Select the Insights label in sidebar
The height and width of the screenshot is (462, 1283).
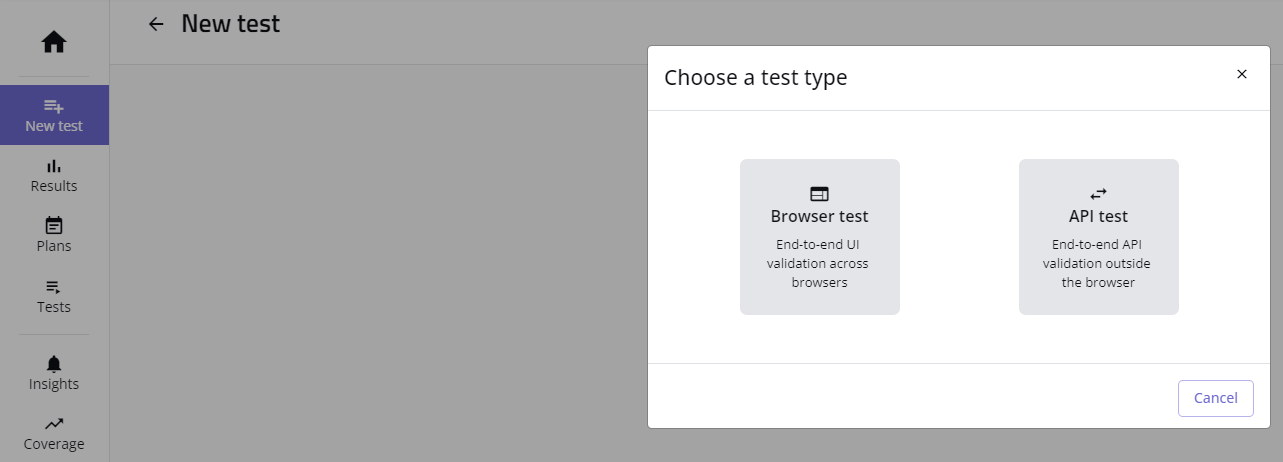[54, 384]
